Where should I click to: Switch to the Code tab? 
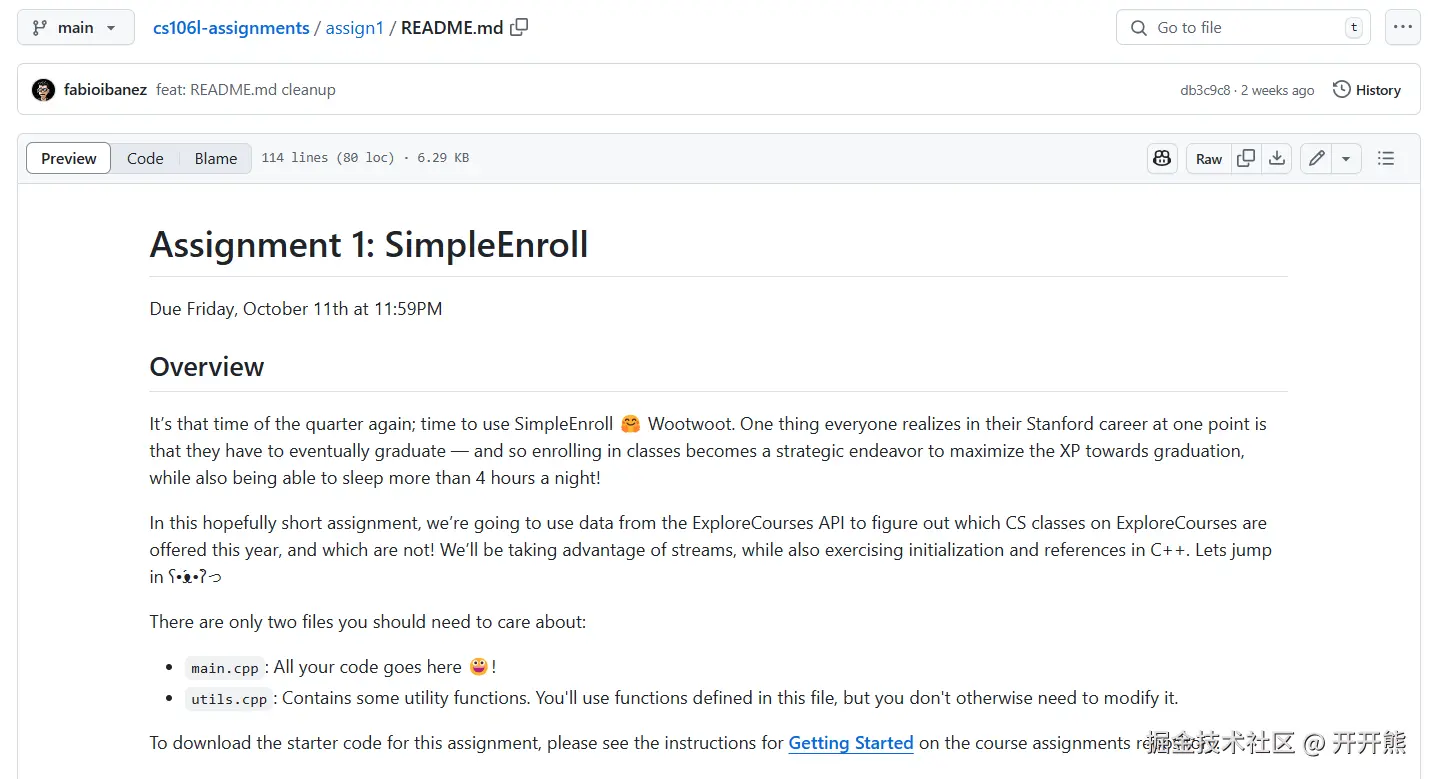coord(145,158)
